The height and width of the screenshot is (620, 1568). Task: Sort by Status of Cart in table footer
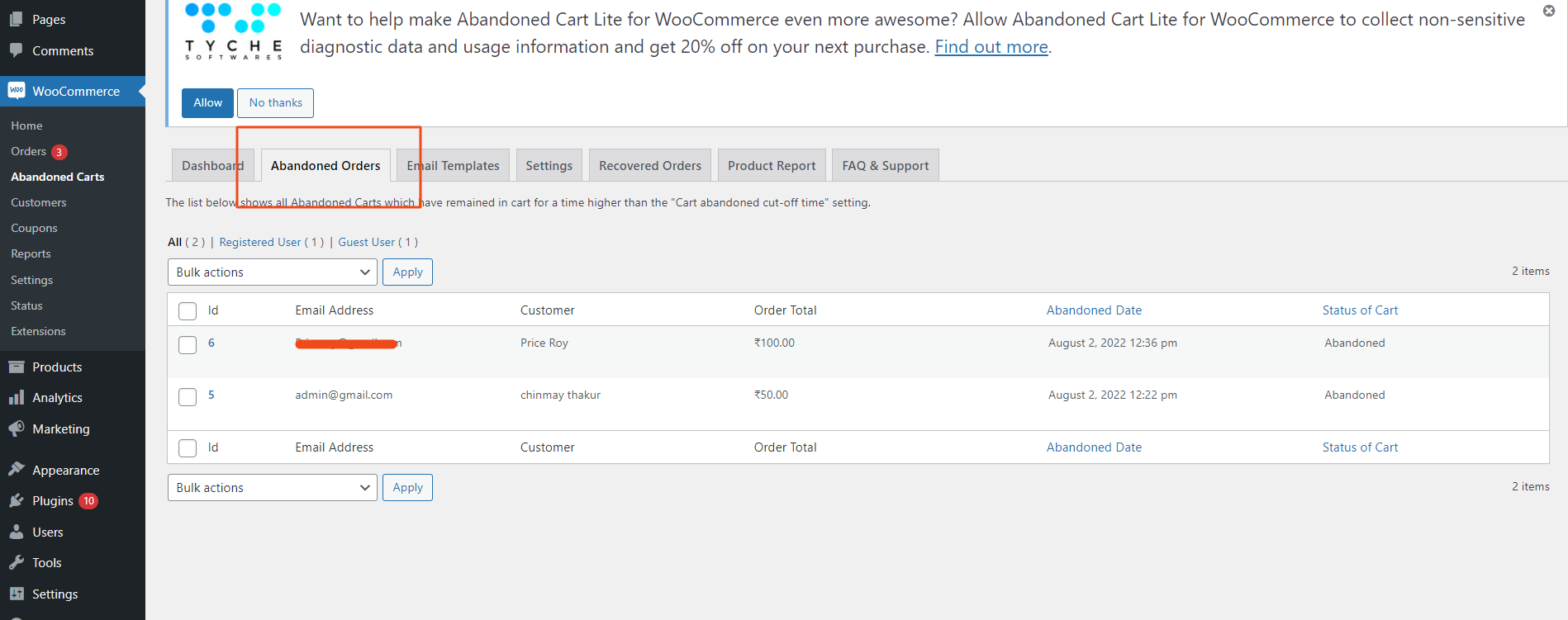click(1360, 447)
